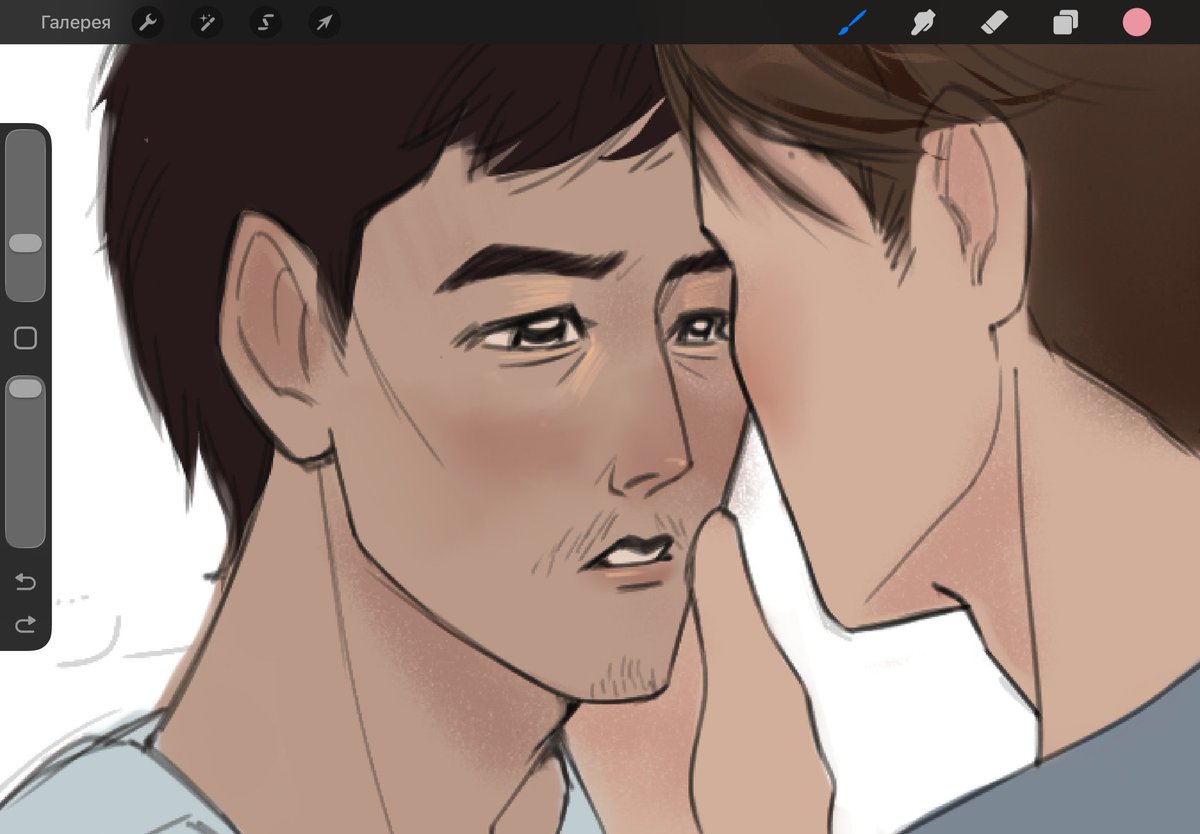Viewport: 1200px width, 834px height.
Task: Redo the stroke with the redo arrow
Action: click(25, 625)
